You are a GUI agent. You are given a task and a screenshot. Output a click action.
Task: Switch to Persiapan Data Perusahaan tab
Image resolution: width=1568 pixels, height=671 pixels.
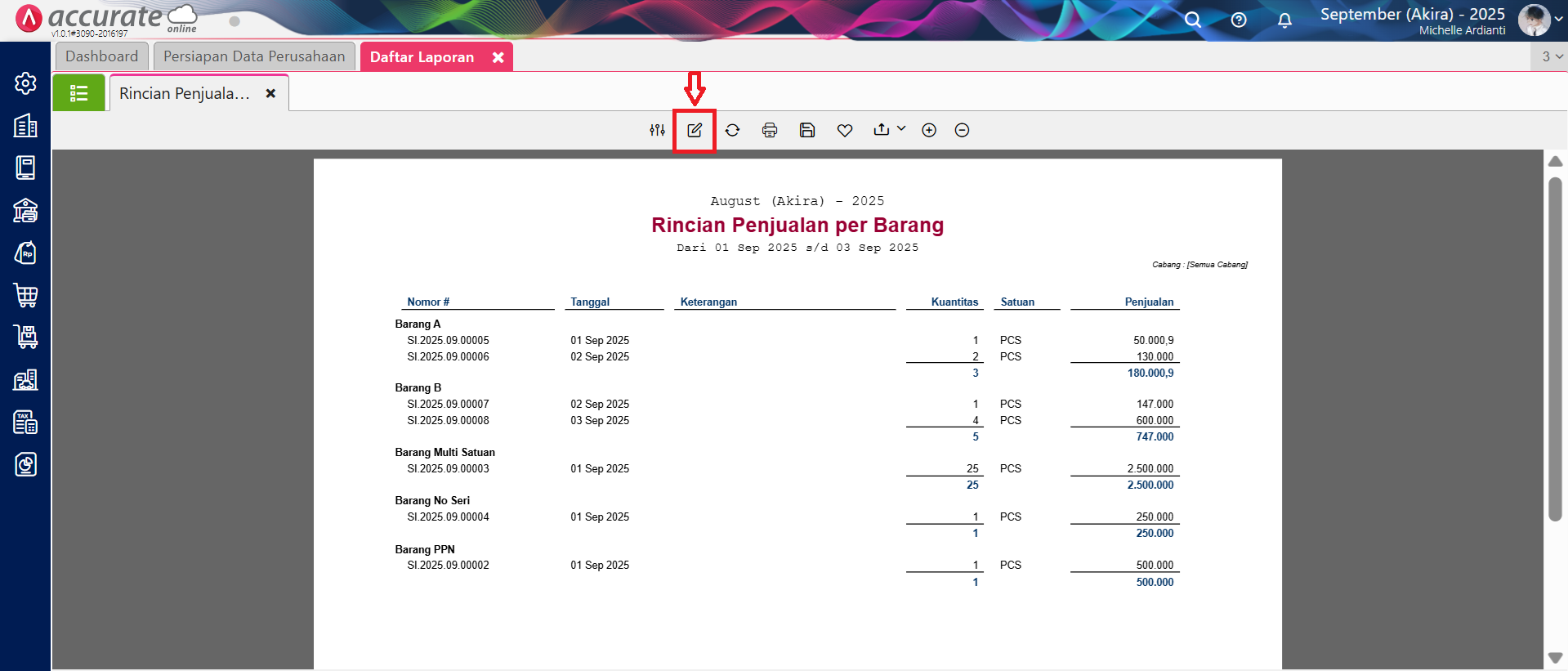pos(254,56)
